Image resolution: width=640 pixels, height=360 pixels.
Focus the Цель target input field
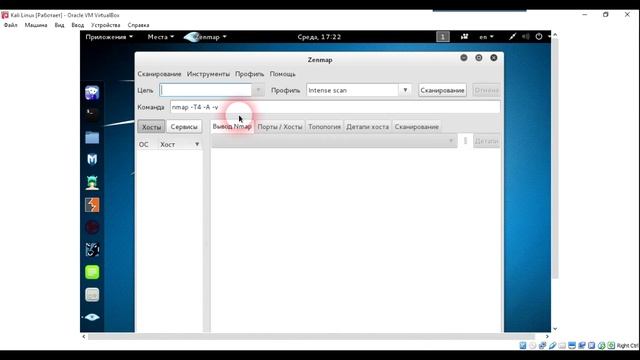[x=206, y=90]
